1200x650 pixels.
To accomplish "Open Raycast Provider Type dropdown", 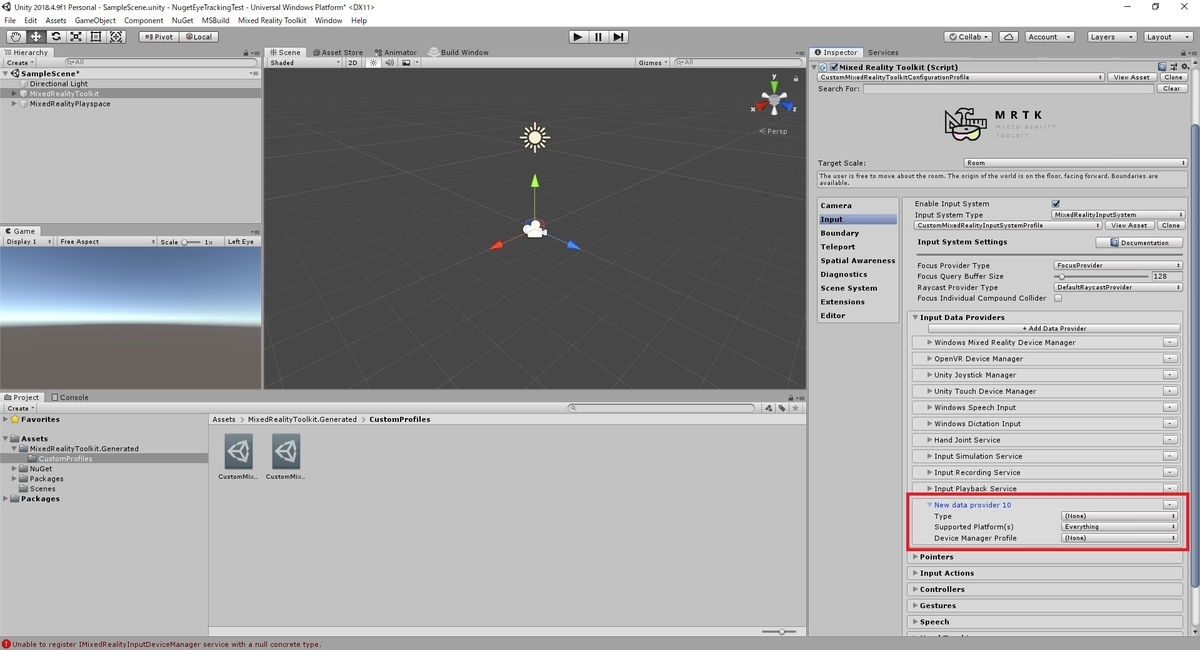I will (1118, 287).
